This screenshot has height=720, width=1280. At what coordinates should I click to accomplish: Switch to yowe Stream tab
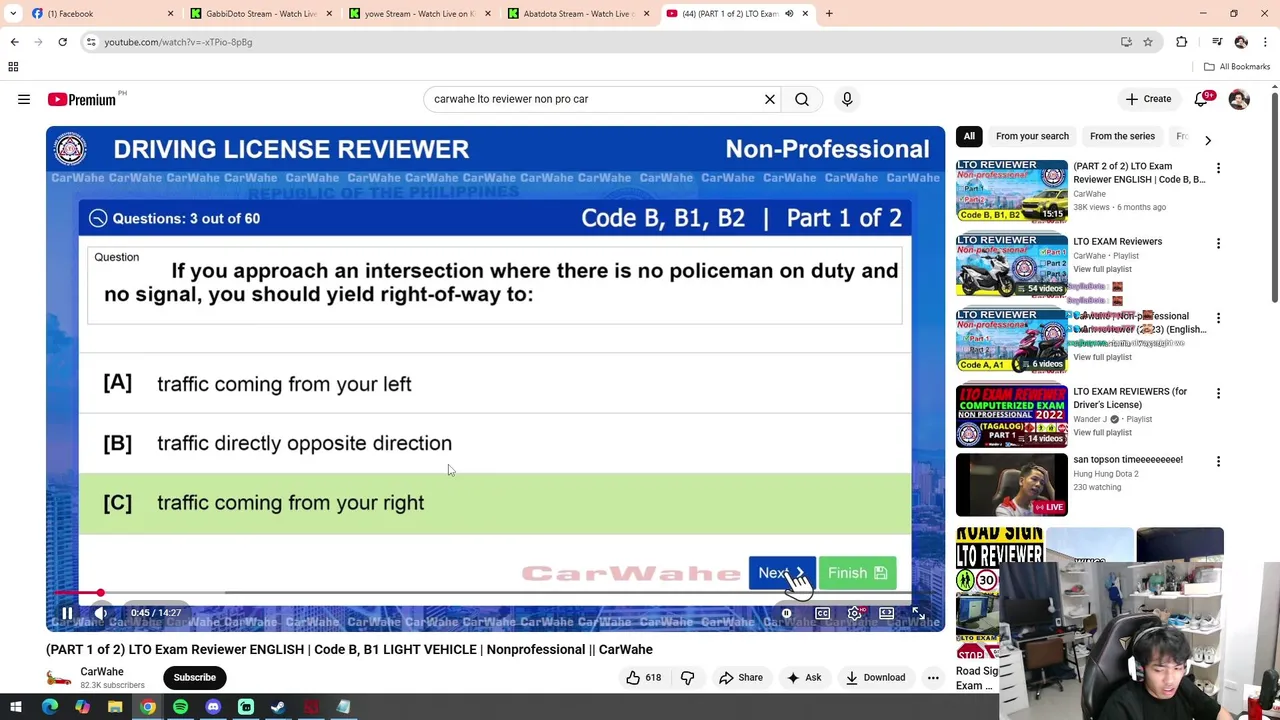pyautogui.click(x=419, y=14)
